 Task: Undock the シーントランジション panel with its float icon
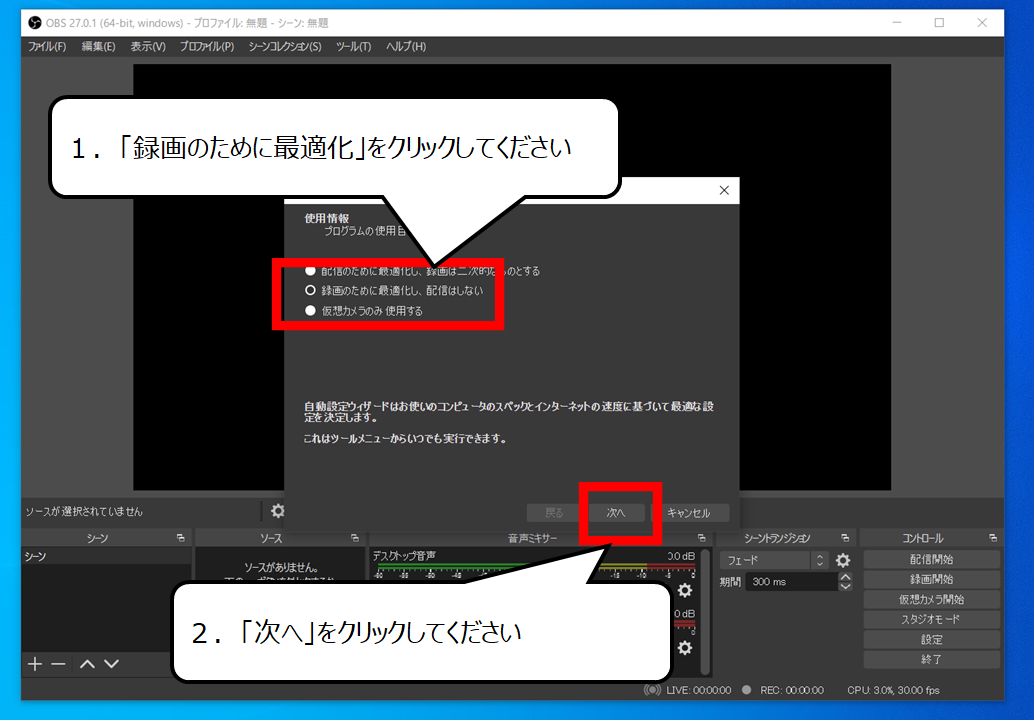[x=845, y=538]
